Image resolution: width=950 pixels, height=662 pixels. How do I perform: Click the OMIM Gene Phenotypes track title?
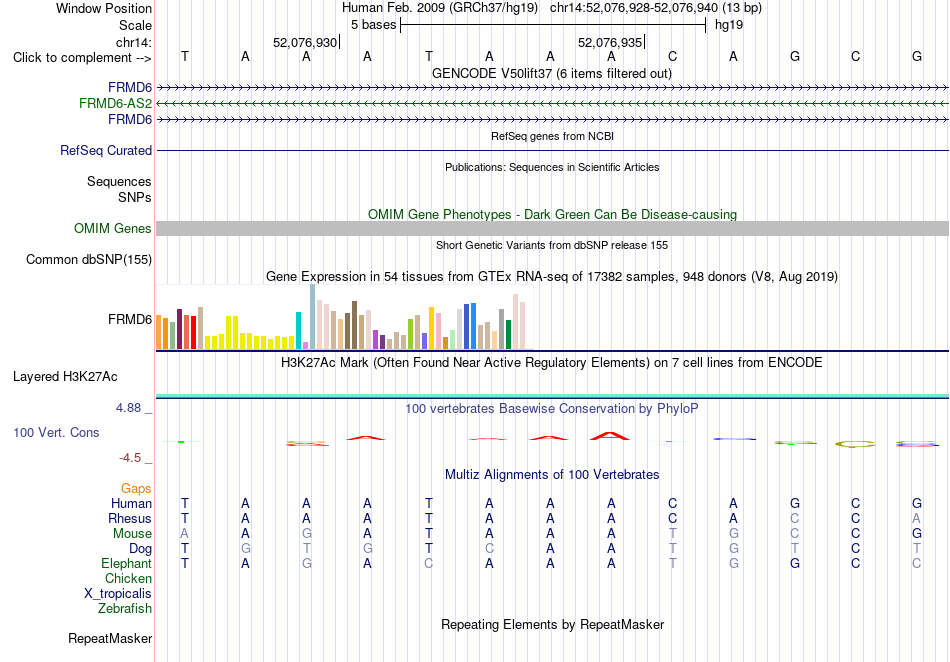[552, 214]
